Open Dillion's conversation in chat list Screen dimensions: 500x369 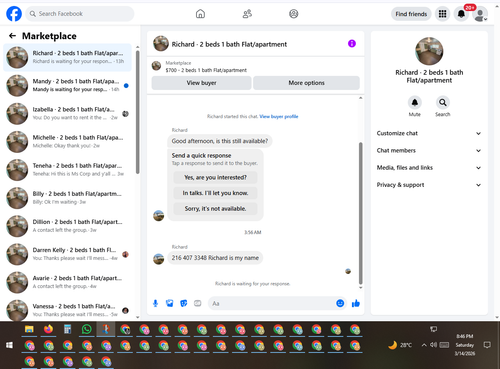click(67, 226)
